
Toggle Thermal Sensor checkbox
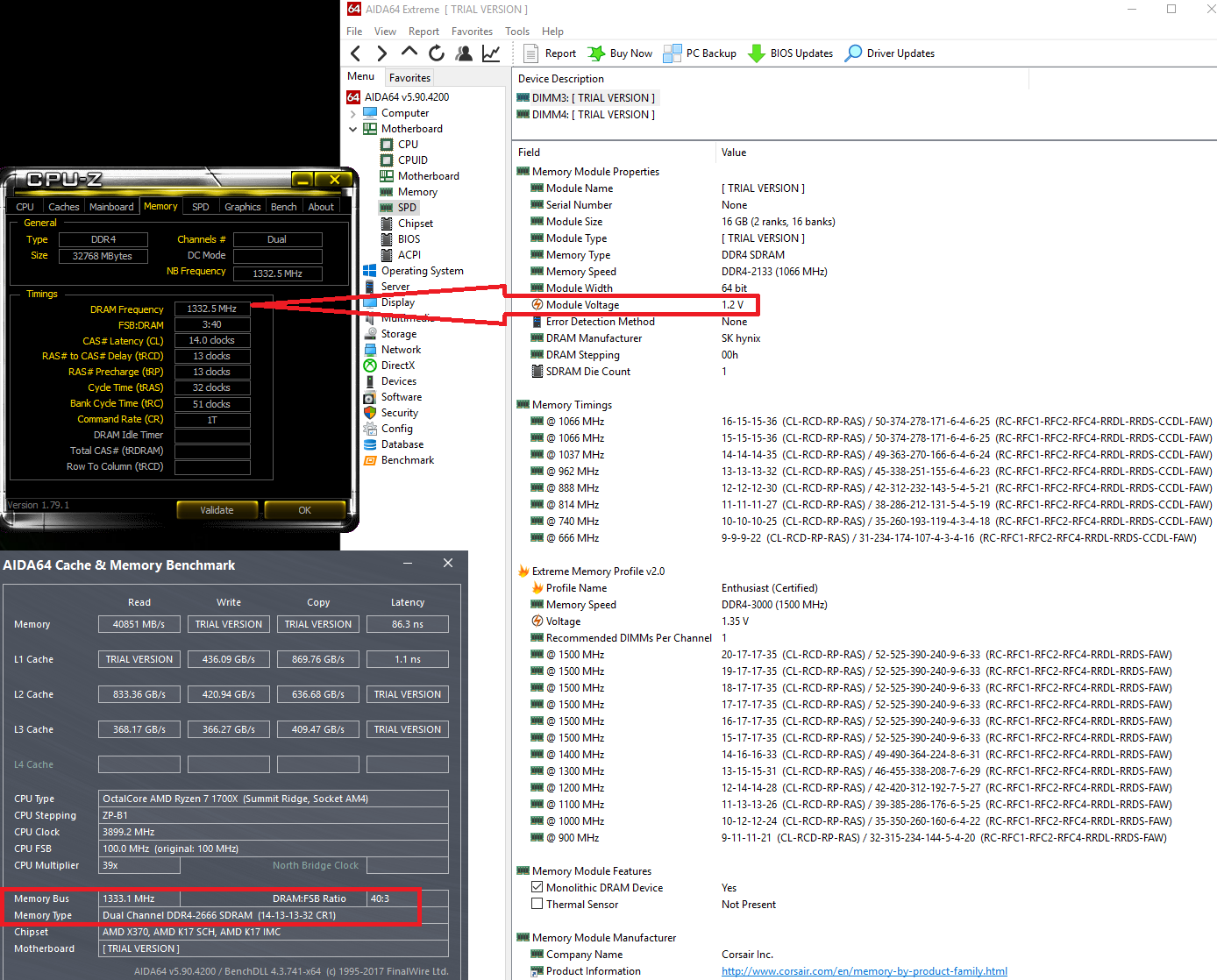click(x=537, y=904)
